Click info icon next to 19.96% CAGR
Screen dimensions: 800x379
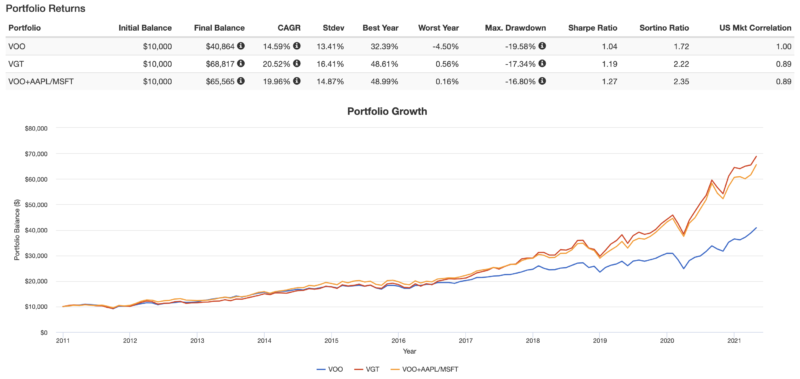pos(296,81)
